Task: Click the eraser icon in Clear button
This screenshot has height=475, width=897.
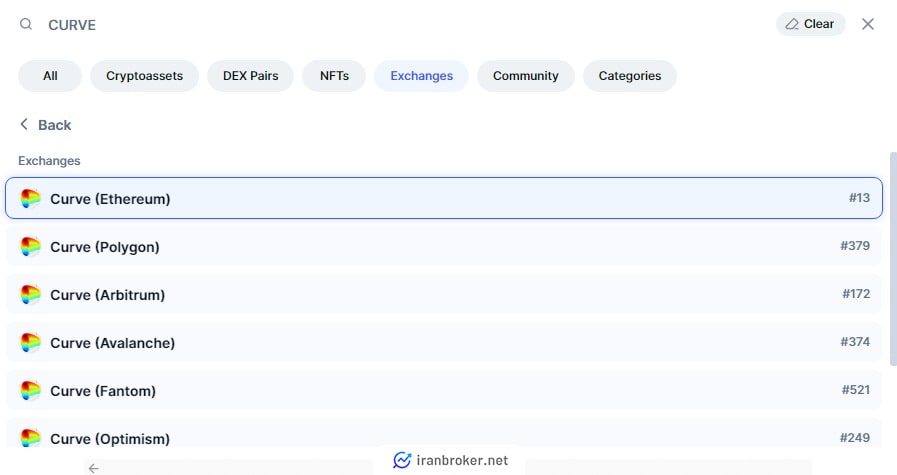Action: click(792, 24)
